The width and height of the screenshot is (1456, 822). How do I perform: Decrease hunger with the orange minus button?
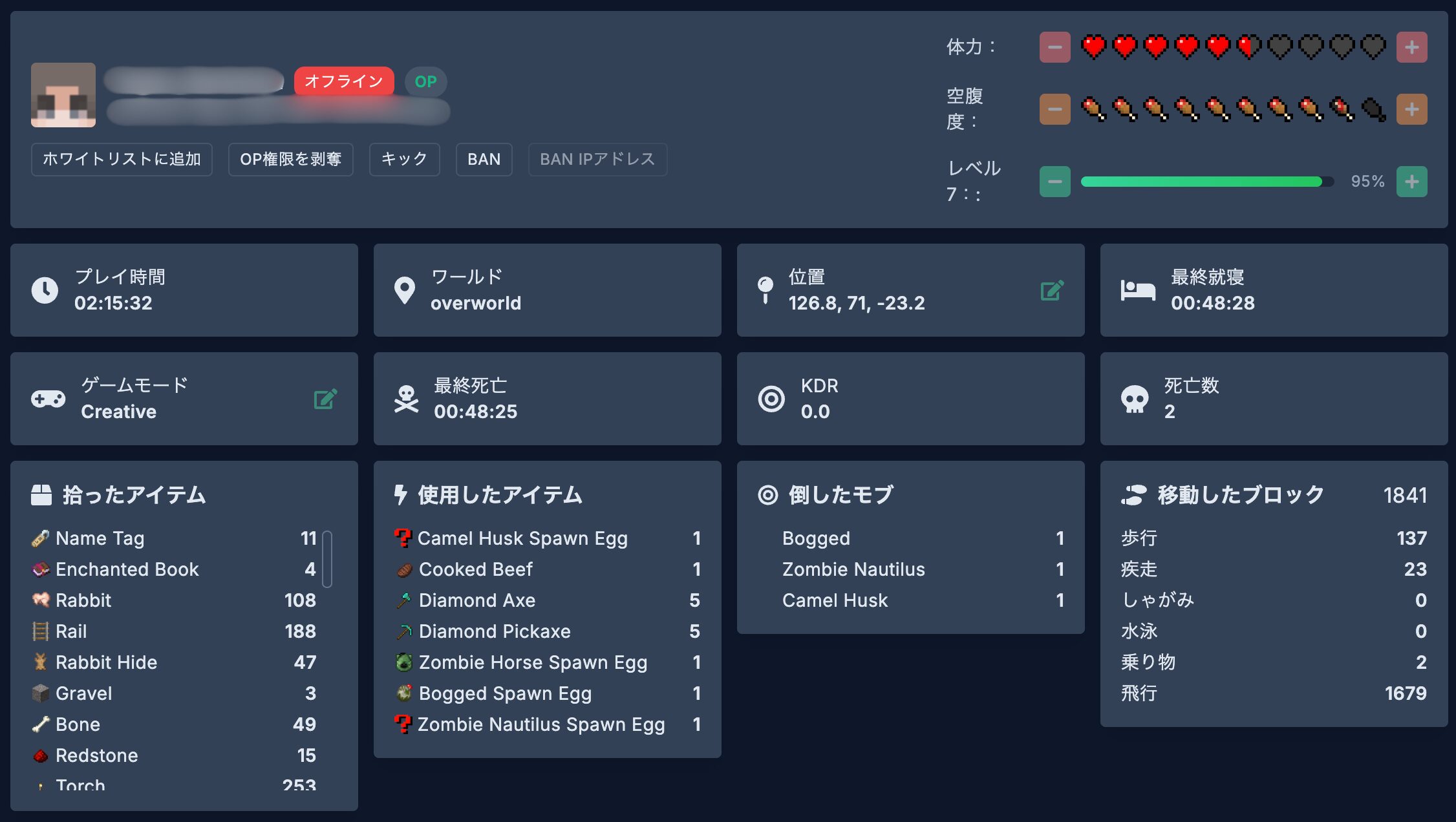point(1055,109)
